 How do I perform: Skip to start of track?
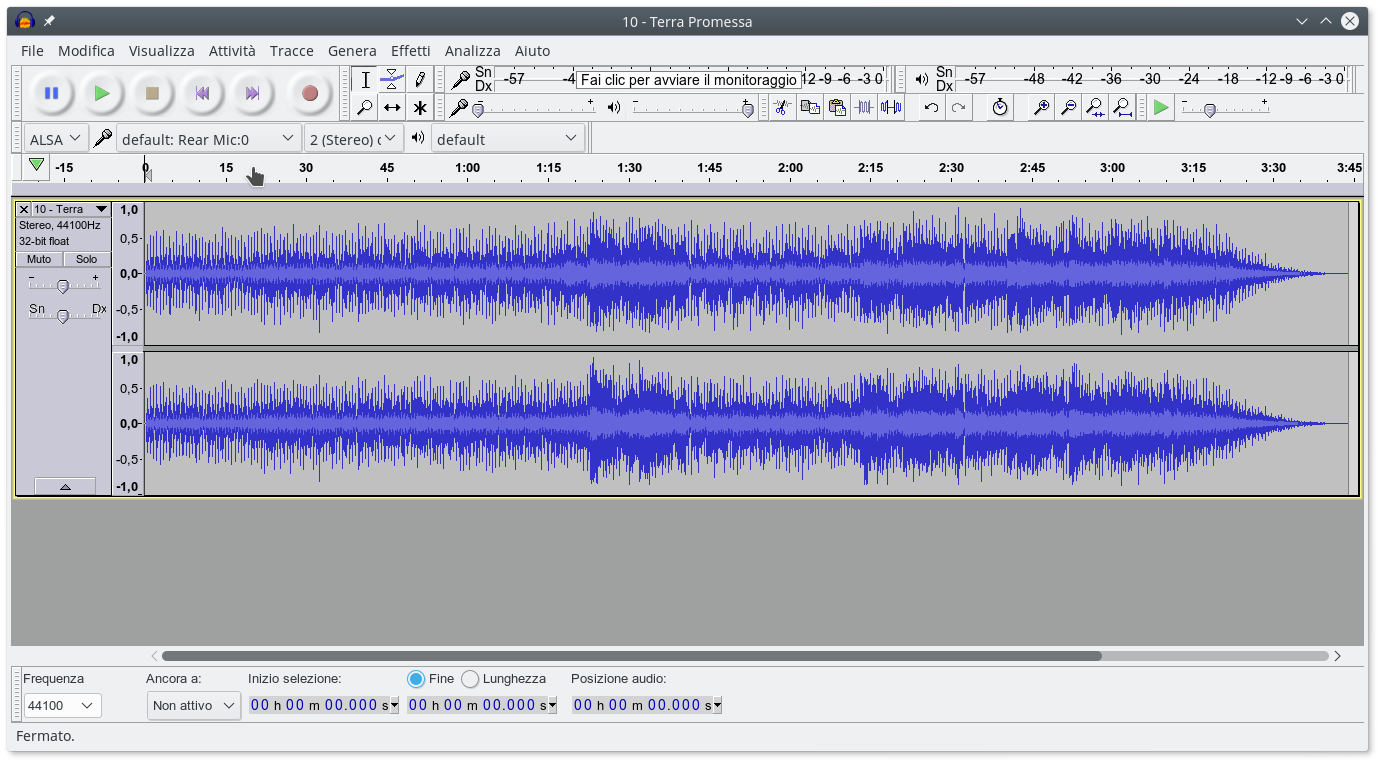click(x=202, y=93)
